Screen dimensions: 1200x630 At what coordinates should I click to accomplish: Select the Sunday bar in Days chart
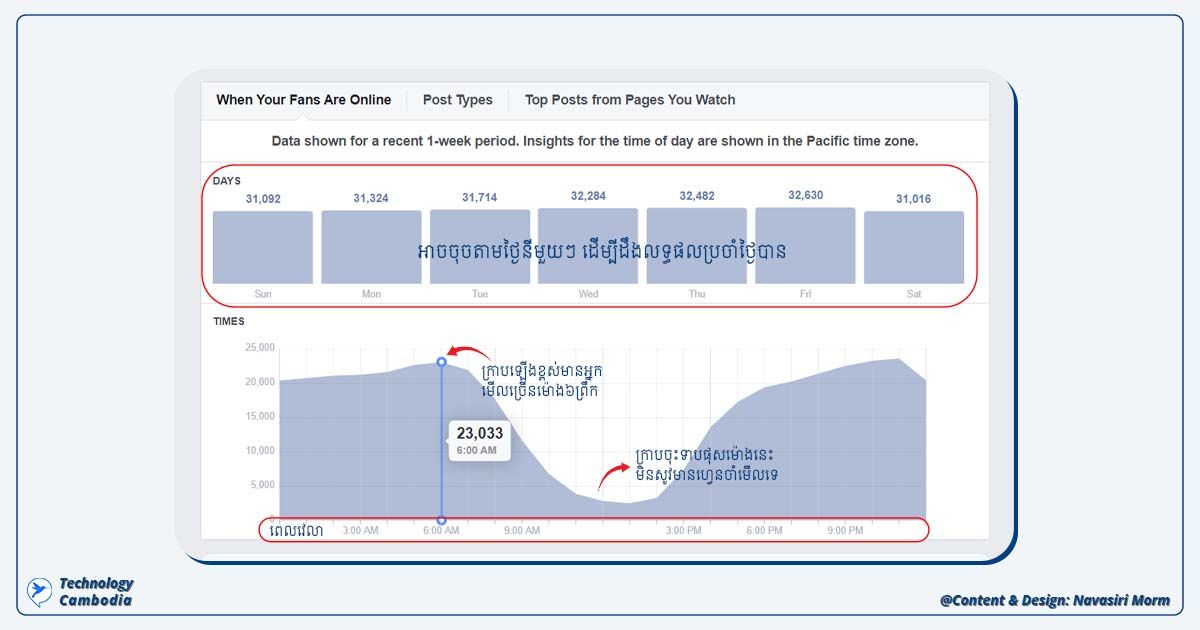[x=262, y=247]
